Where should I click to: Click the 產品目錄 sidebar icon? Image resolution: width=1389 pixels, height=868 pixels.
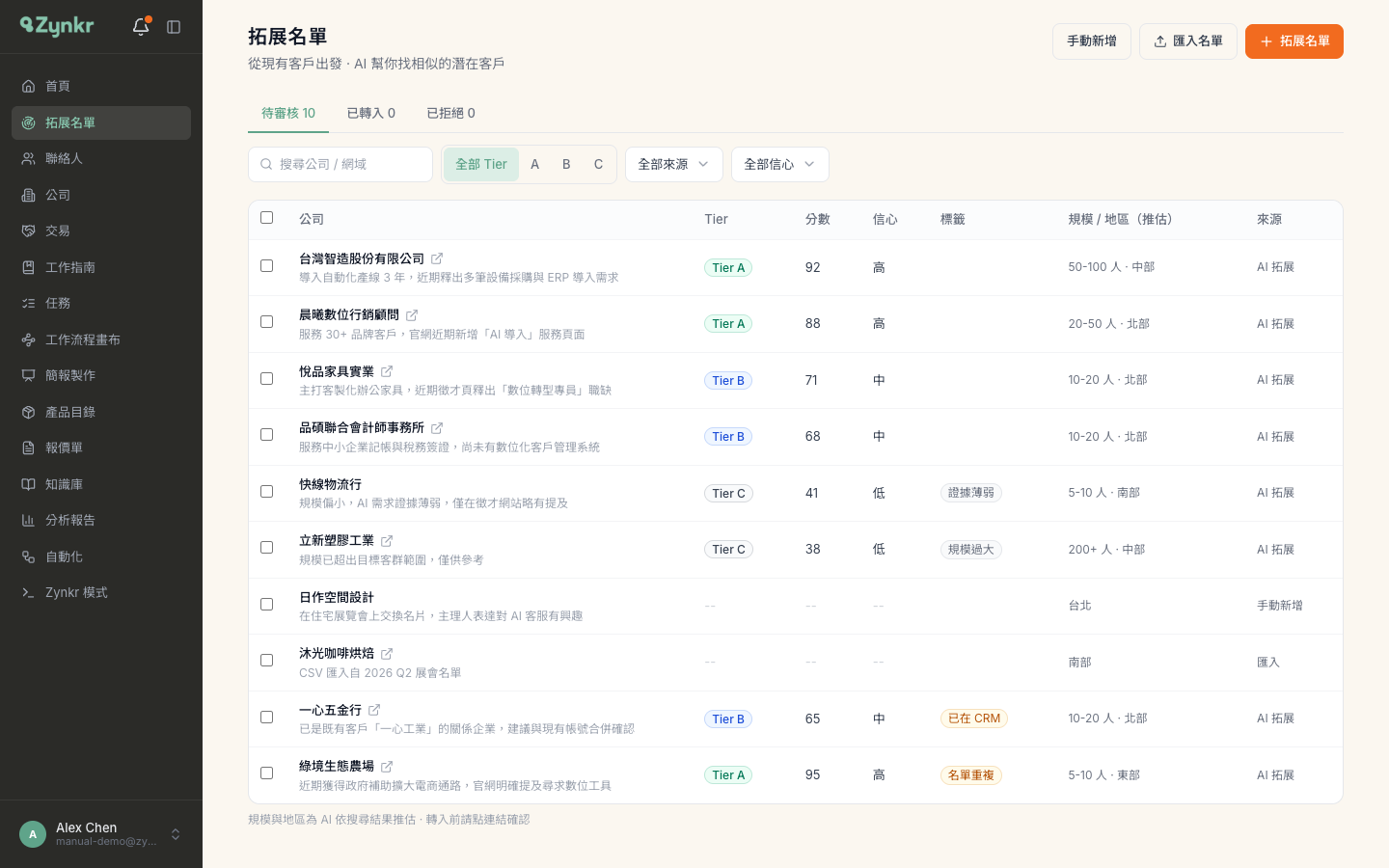(x=29, y=412)
